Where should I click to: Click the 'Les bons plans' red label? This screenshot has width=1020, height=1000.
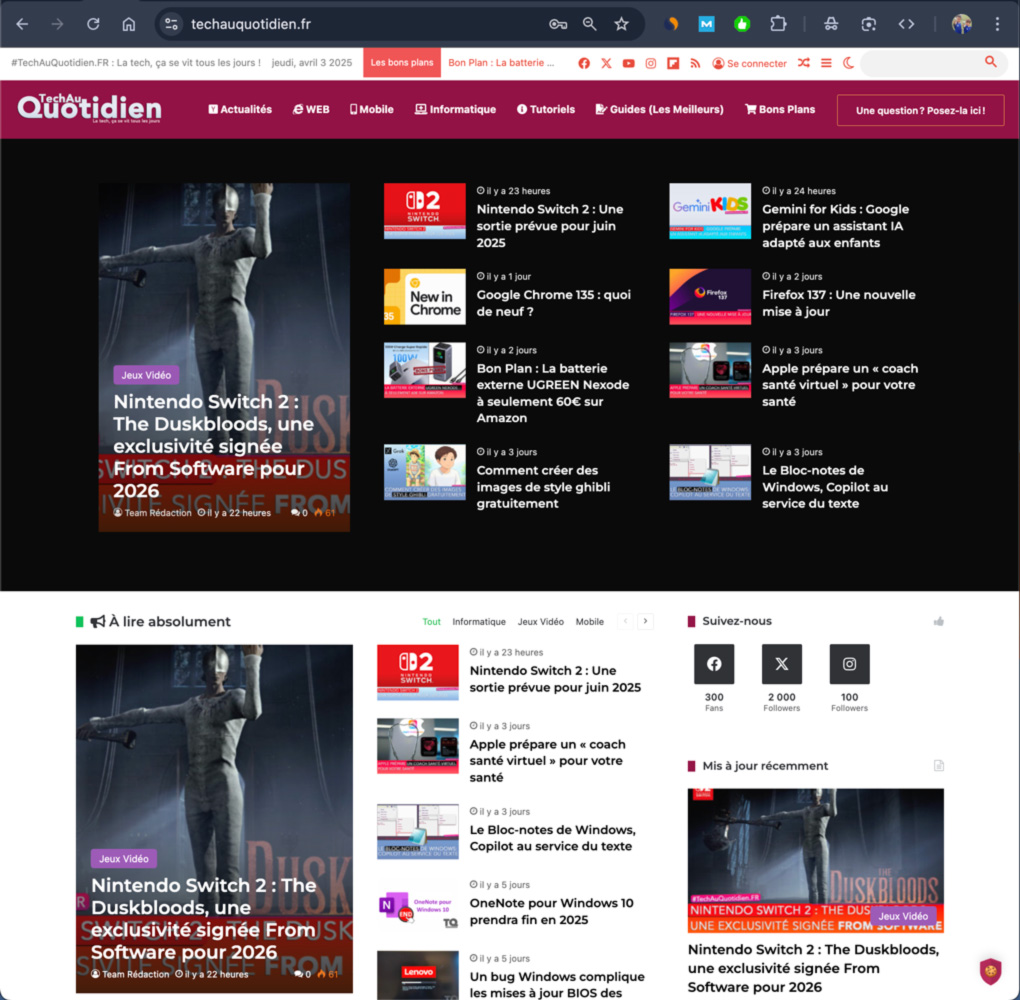tap(401, 62)
